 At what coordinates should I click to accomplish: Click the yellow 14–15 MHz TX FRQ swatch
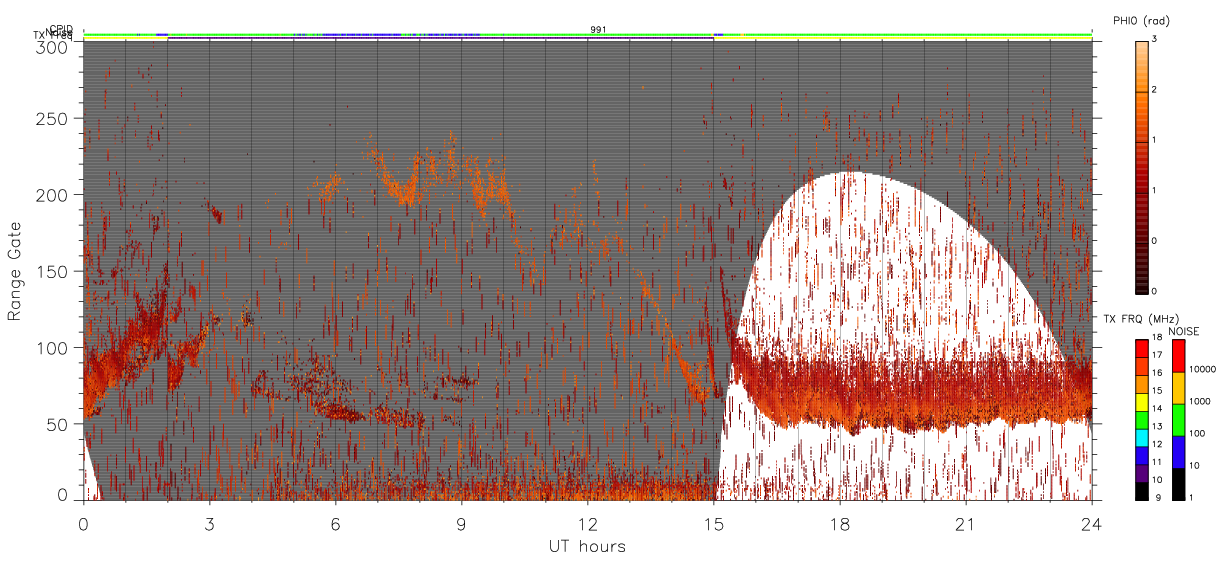1141,402
